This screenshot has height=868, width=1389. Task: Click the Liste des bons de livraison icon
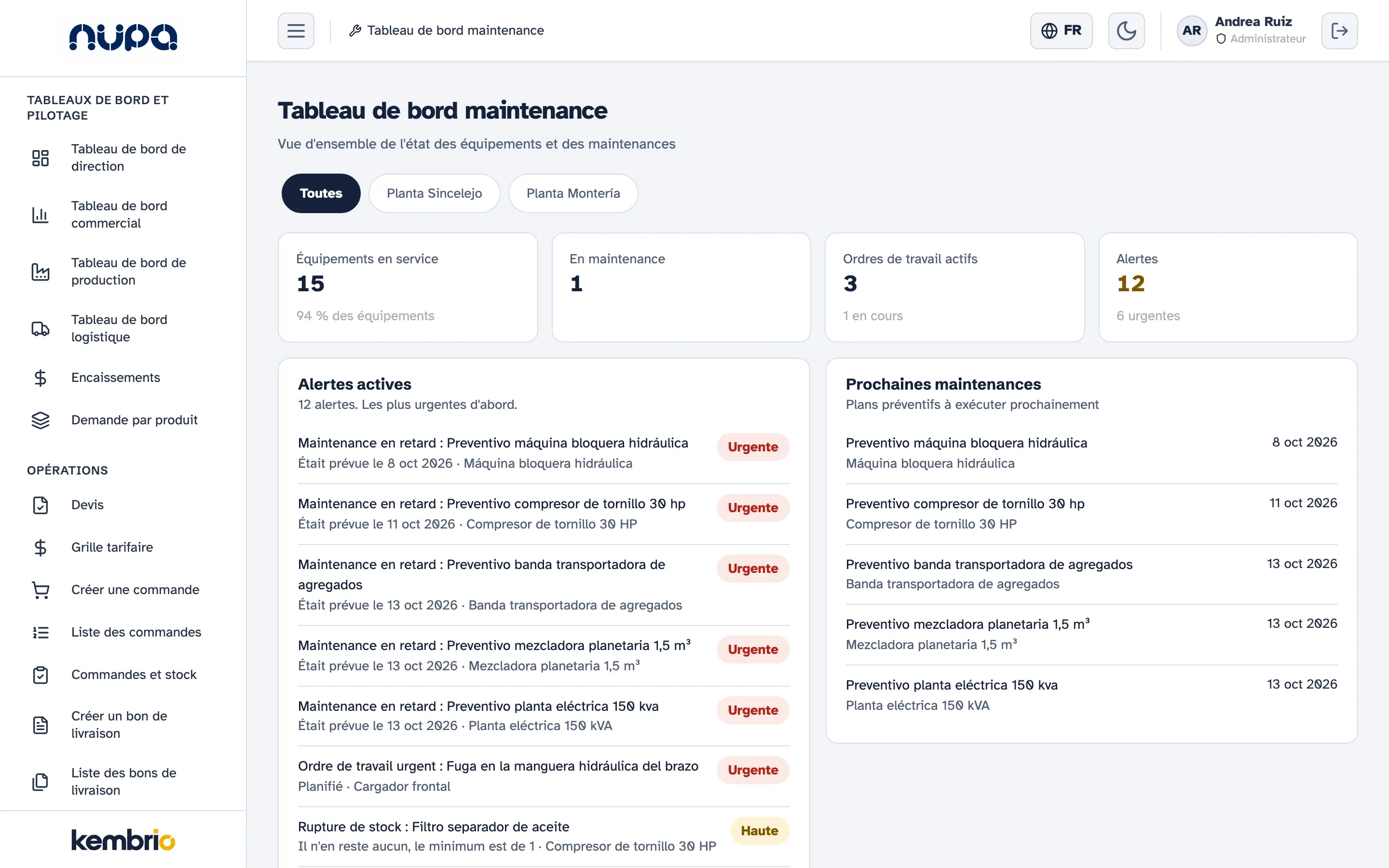40,782
